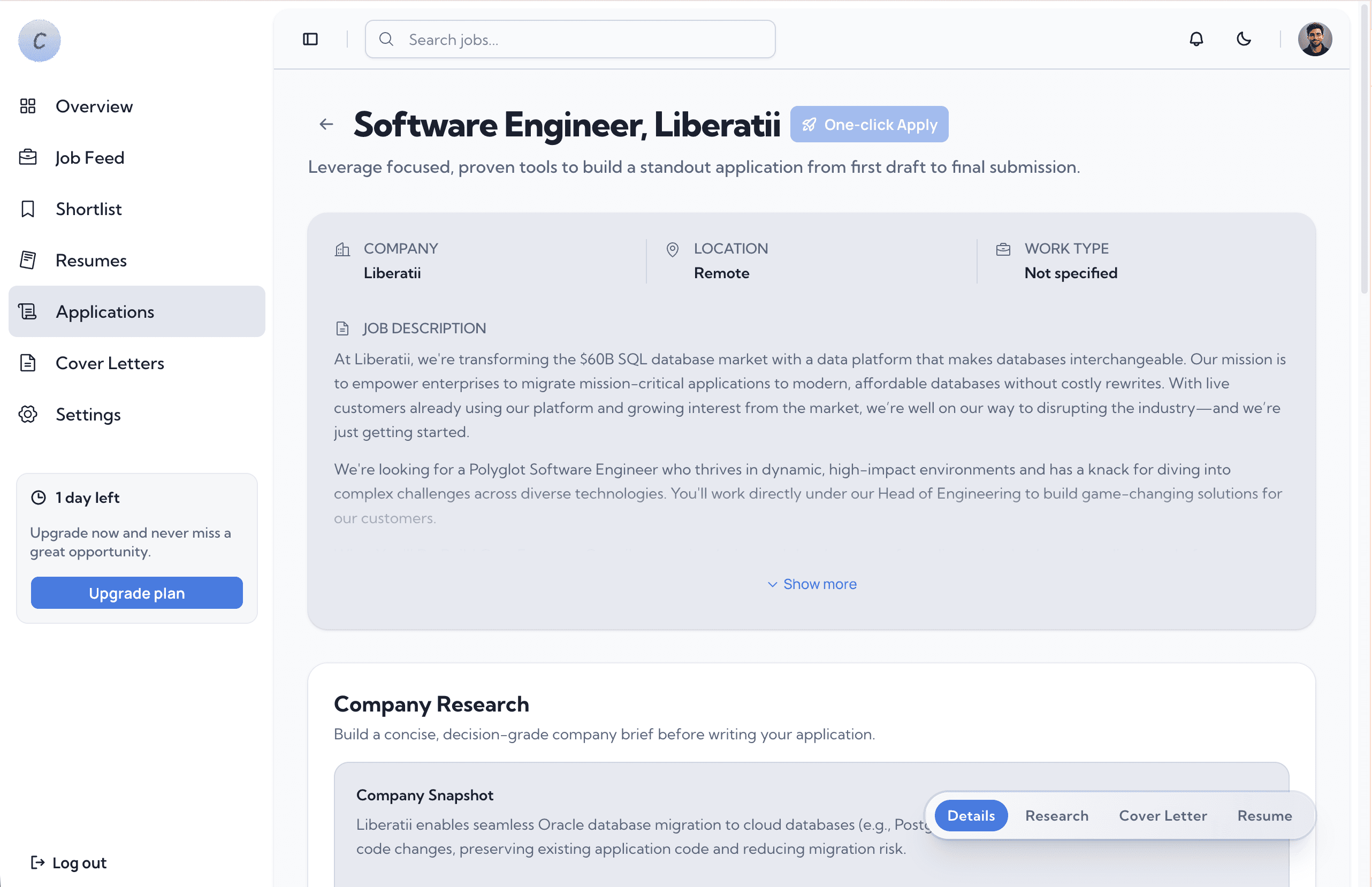Switch to the Resume tab
Screen dimensions: 1372x887
tap(1265, 815)
